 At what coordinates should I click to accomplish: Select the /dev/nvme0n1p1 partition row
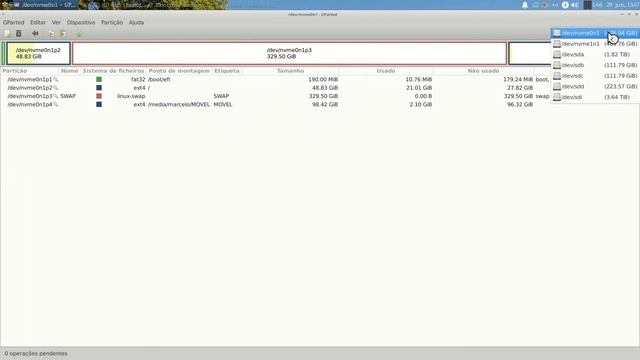pyautogui.click(x=276, y=80)
